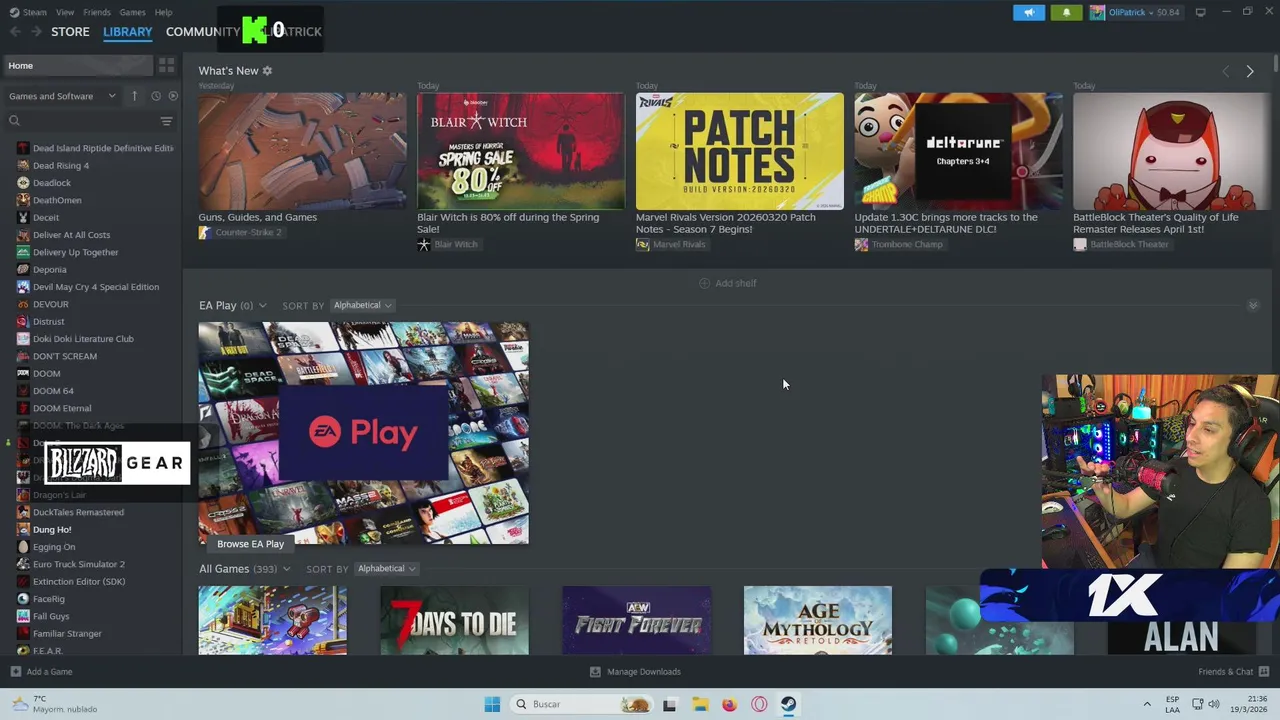Image resolution: width=1280 pixels, height=720 pixels.
Task: Open the Windows Start button
Action: tap(492, 704)
